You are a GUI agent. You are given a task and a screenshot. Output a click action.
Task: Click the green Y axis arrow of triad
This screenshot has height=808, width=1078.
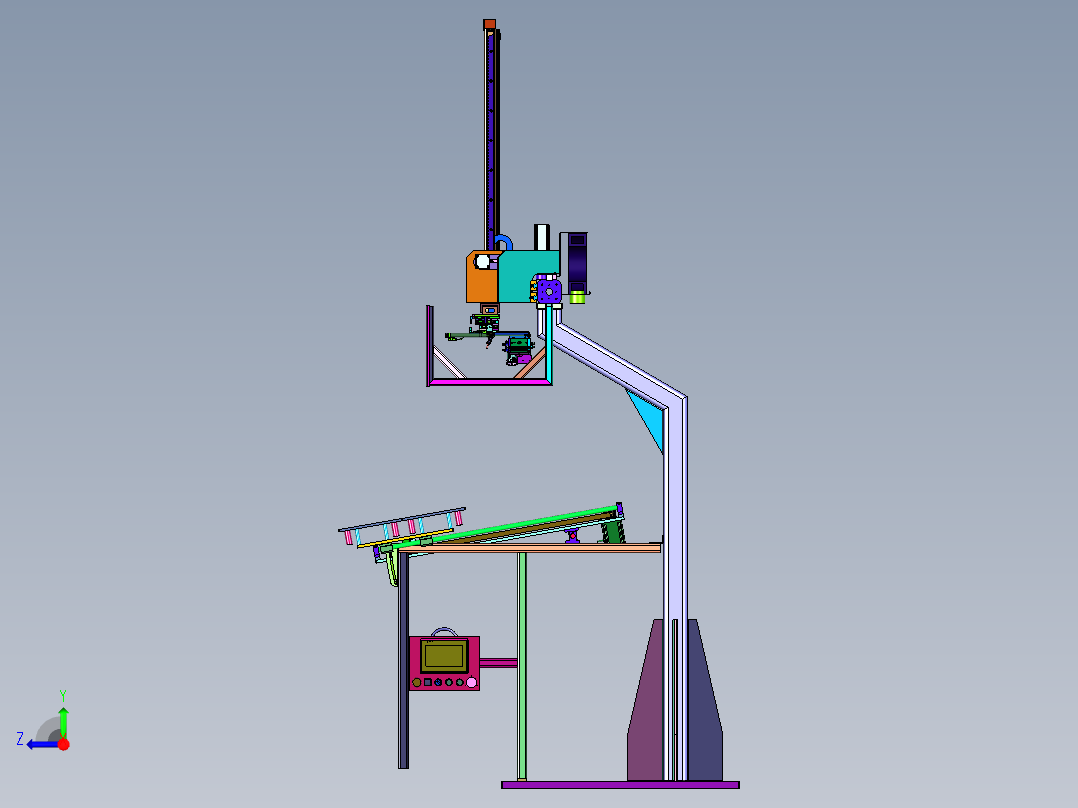[x=63, y=722]
